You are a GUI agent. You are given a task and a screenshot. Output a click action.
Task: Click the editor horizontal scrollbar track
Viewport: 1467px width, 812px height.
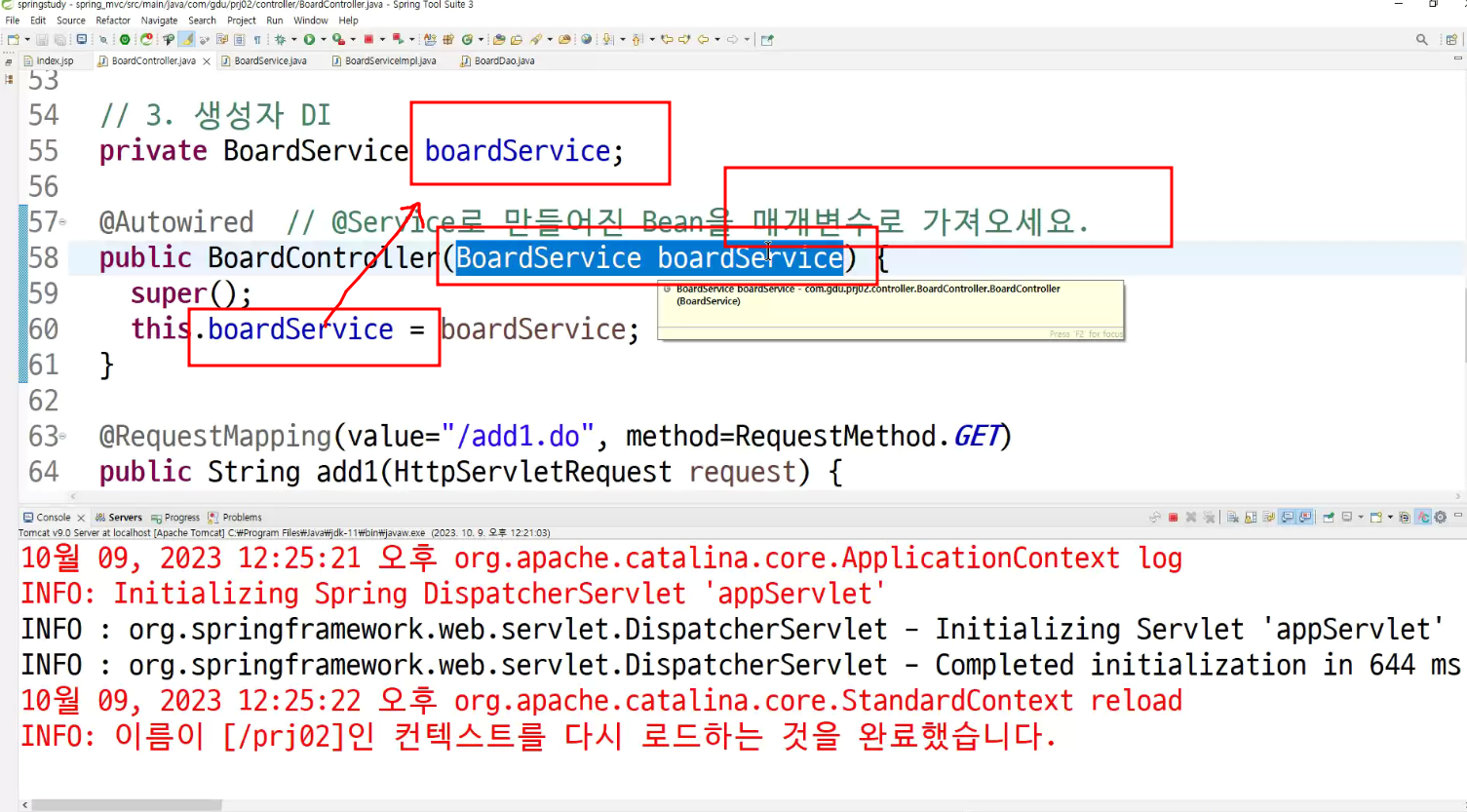tap(765, 496)
